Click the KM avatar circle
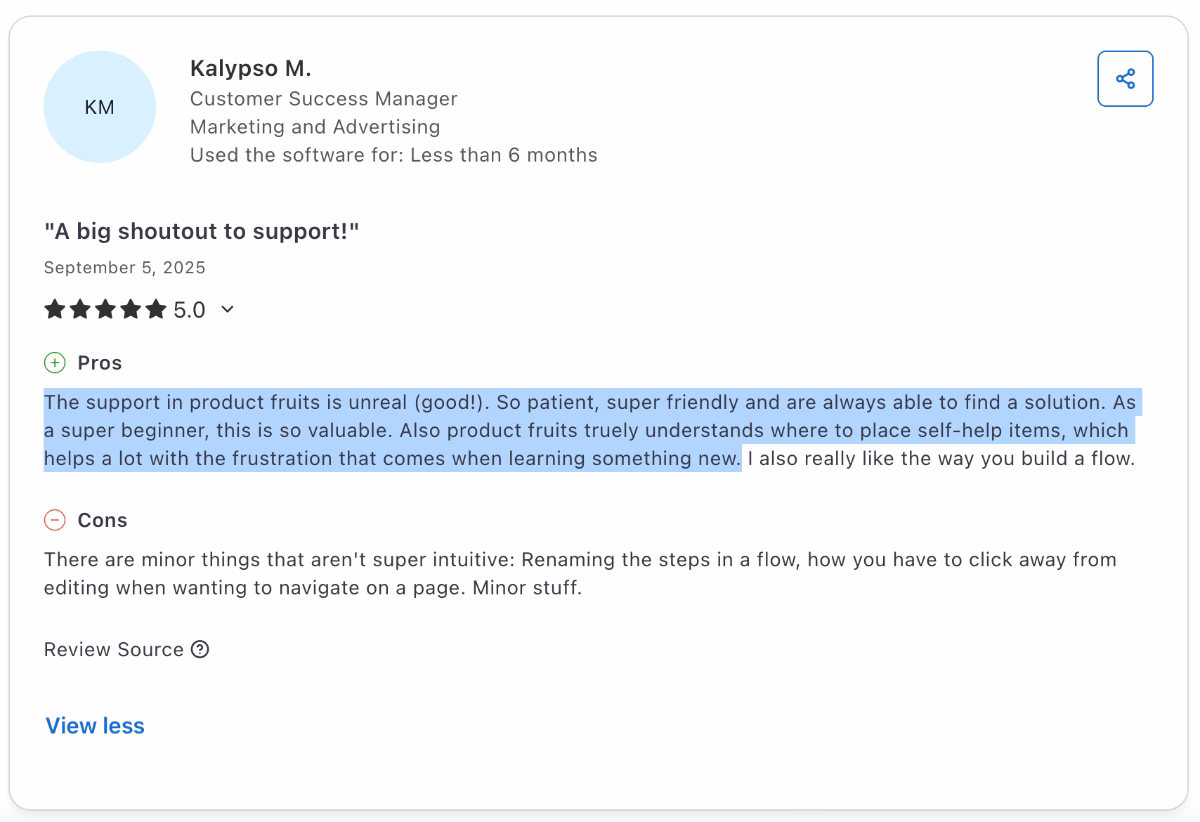 (100, 107)
